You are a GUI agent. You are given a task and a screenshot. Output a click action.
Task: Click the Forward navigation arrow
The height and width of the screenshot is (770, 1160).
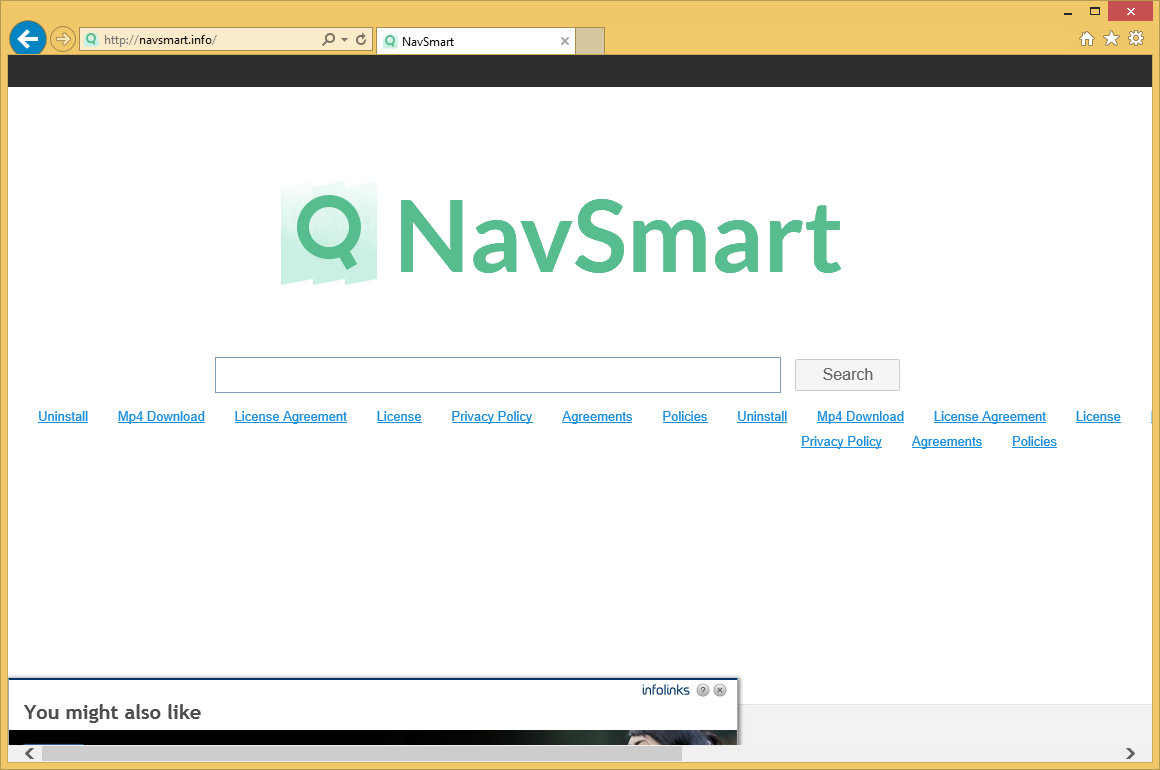[x=62, y=38]
